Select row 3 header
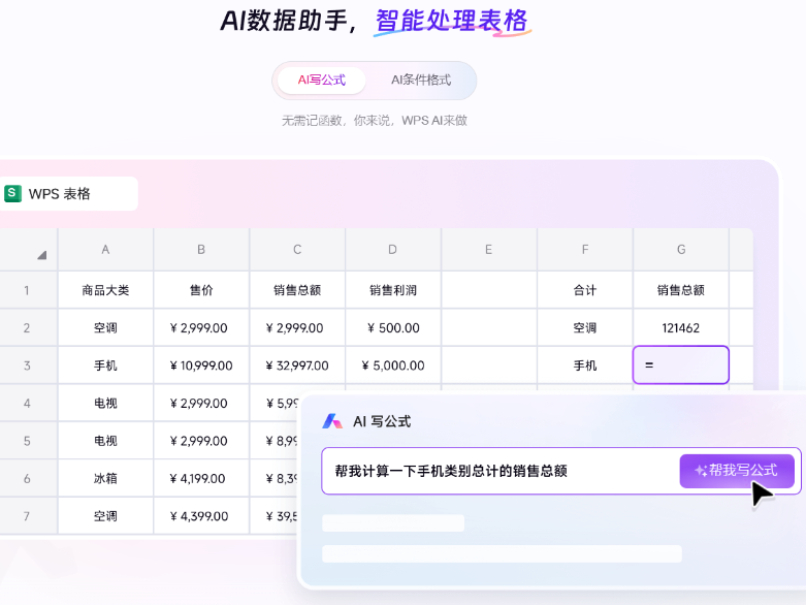The image size is (806, 605). pos(27,365)
